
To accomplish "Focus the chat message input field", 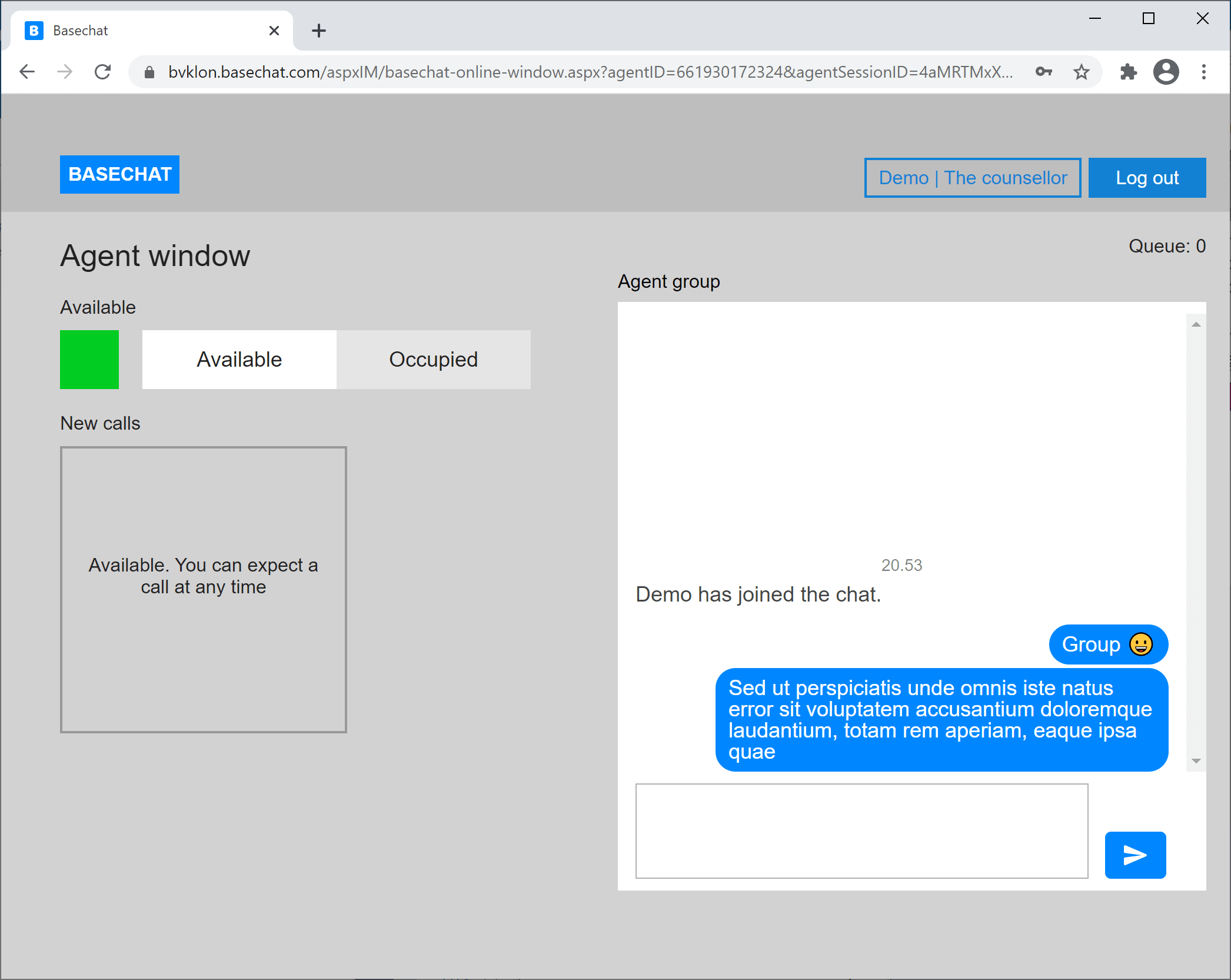I will click(x=861, y=830).
